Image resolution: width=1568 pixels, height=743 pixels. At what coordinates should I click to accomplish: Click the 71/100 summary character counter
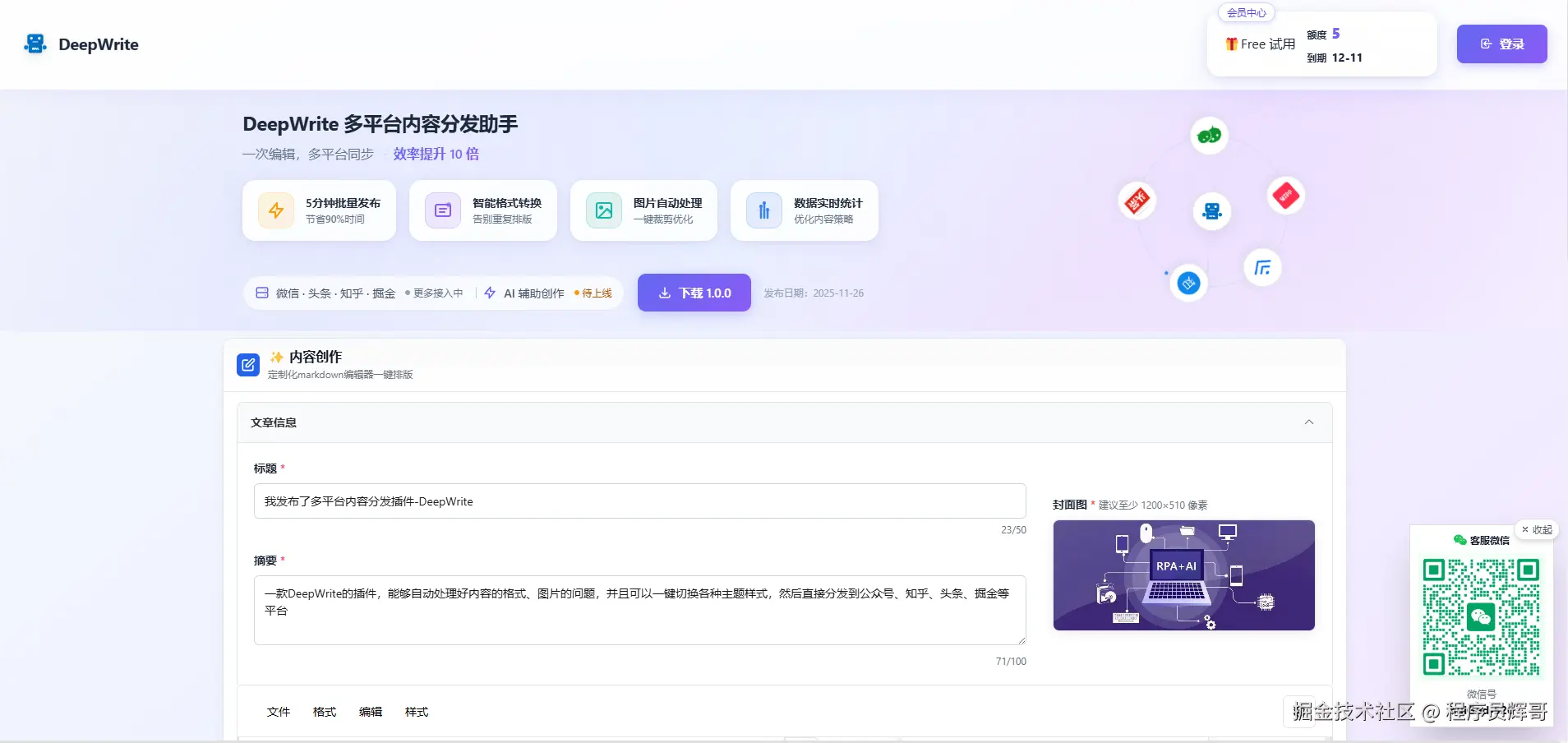[1011, 662]
